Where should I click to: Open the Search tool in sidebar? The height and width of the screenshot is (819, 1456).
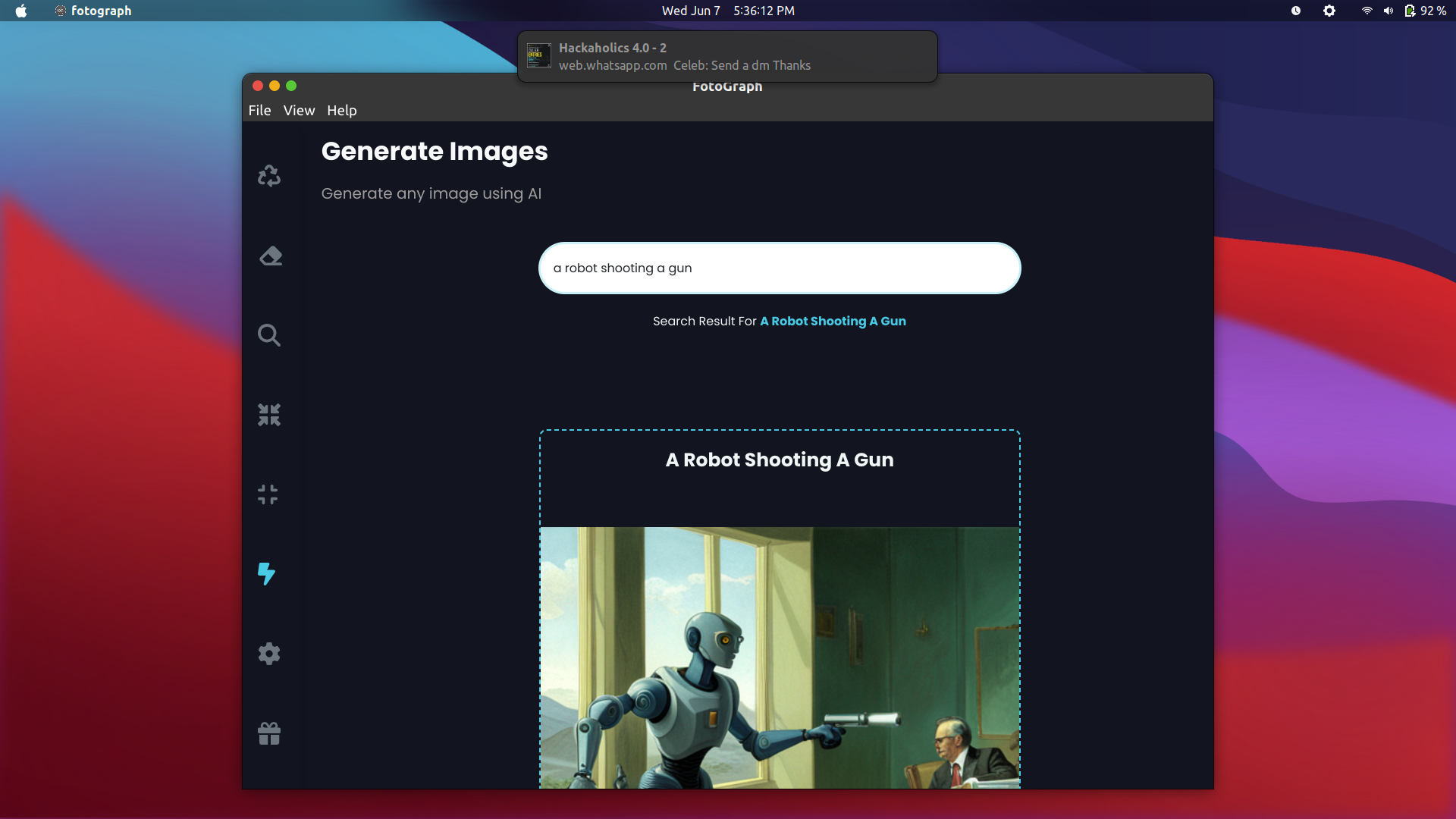point(268,334)
